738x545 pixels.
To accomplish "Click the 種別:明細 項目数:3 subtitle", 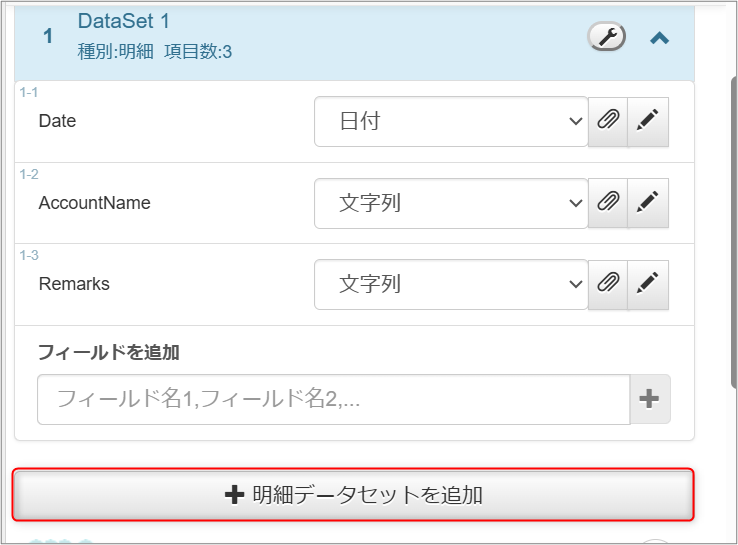I will 155,51.
